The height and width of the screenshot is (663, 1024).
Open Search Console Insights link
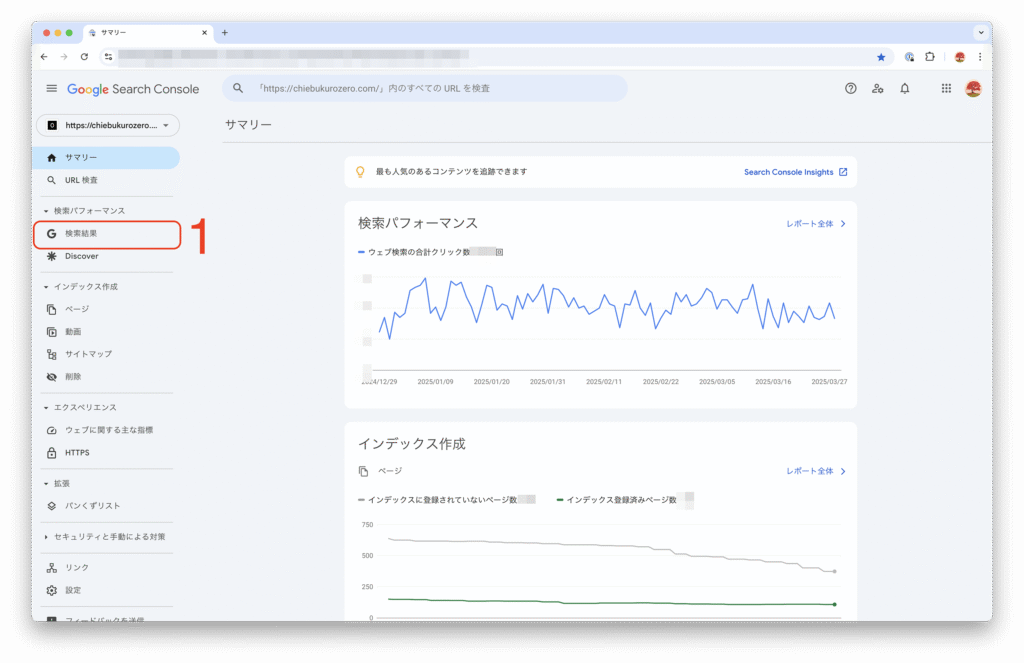coord(795,172)
